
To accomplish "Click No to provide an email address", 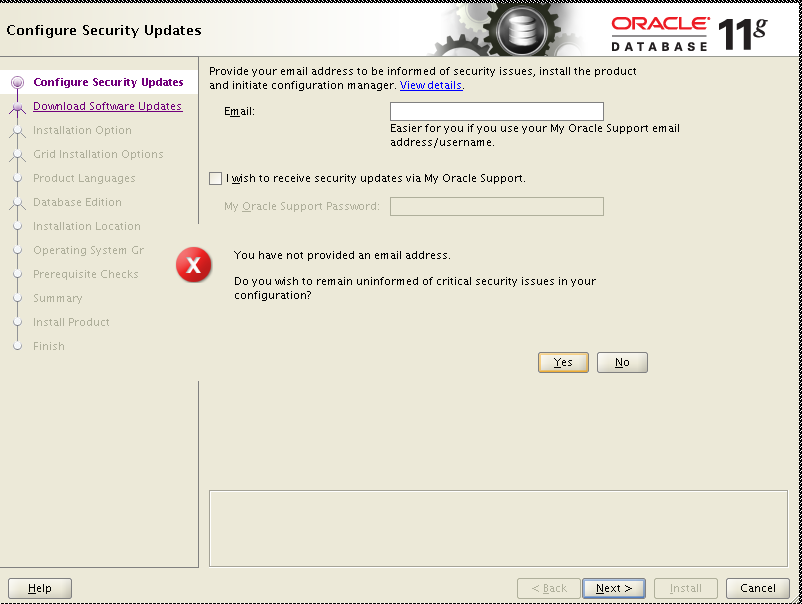I will pos(621,362).
